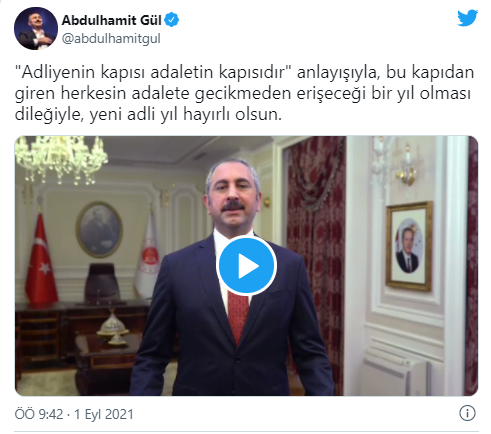Viewport: 491px width, 434px height.
Task: Click the oval portrait on the back wall
Action: point(99,229)
